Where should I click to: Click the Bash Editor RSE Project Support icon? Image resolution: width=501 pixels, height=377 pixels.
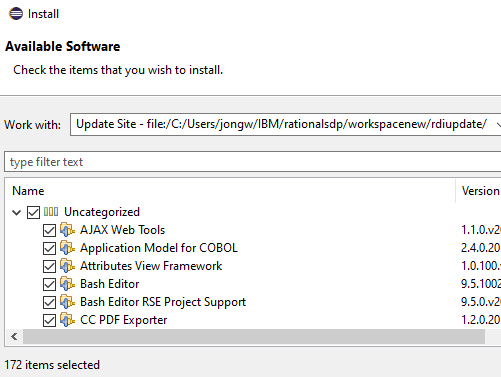(x=67, y=302)
